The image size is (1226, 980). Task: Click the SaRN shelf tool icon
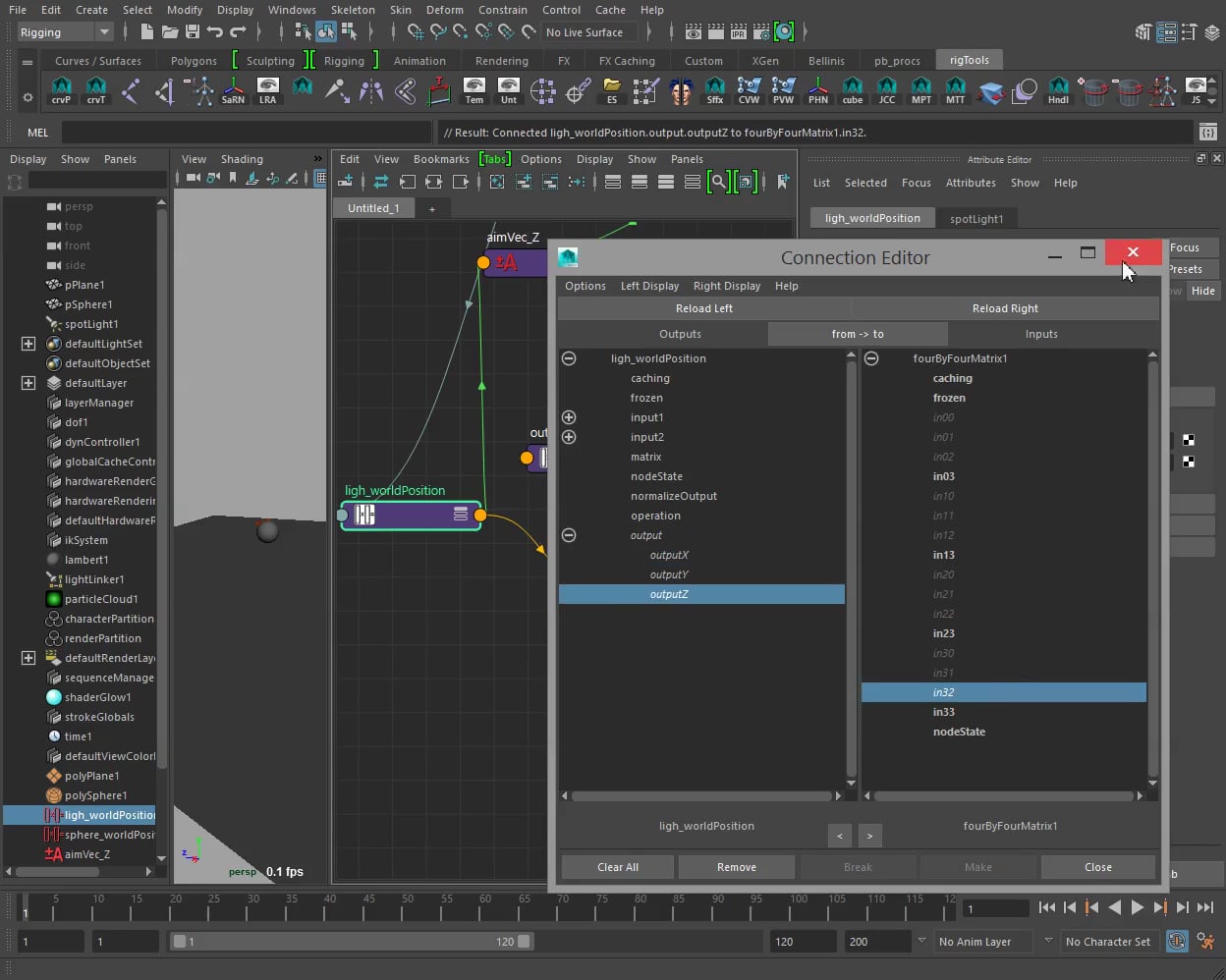233,90
